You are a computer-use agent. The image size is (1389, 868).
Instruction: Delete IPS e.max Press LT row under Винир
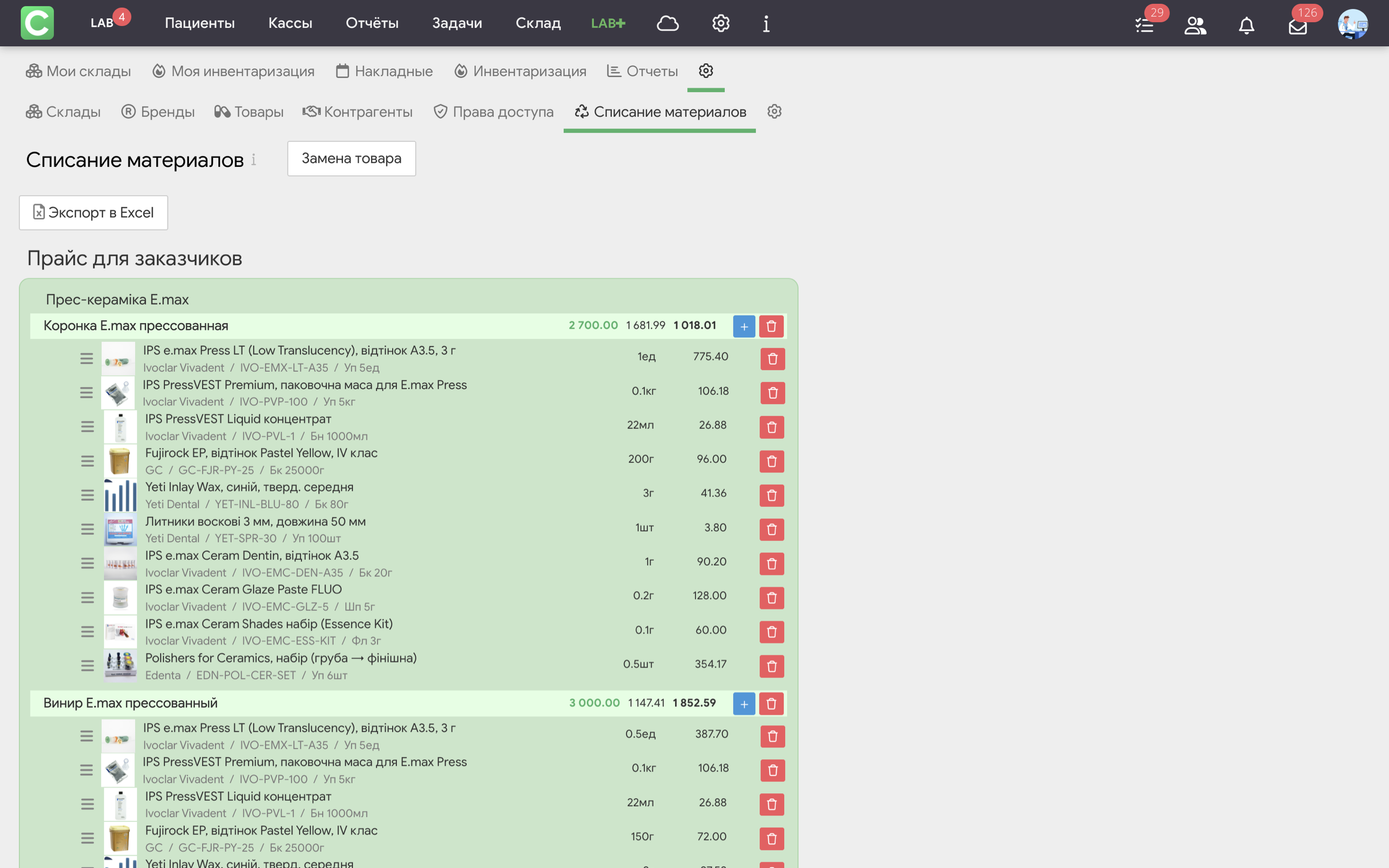click(773, 736)
